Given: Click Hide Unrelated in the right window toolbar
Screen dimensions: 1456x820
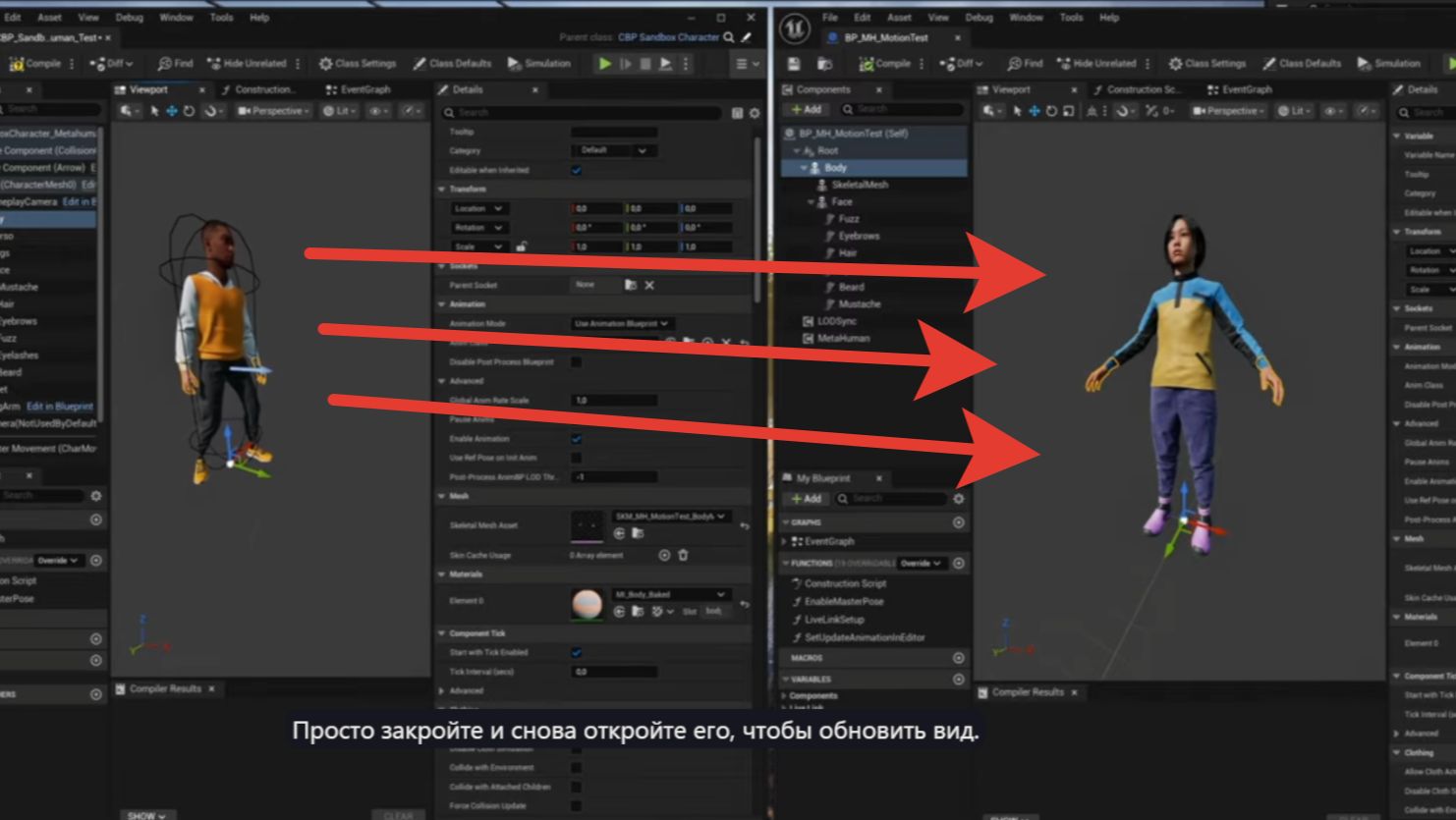Looking at the screenshot, I should (x=1097, y=64).
